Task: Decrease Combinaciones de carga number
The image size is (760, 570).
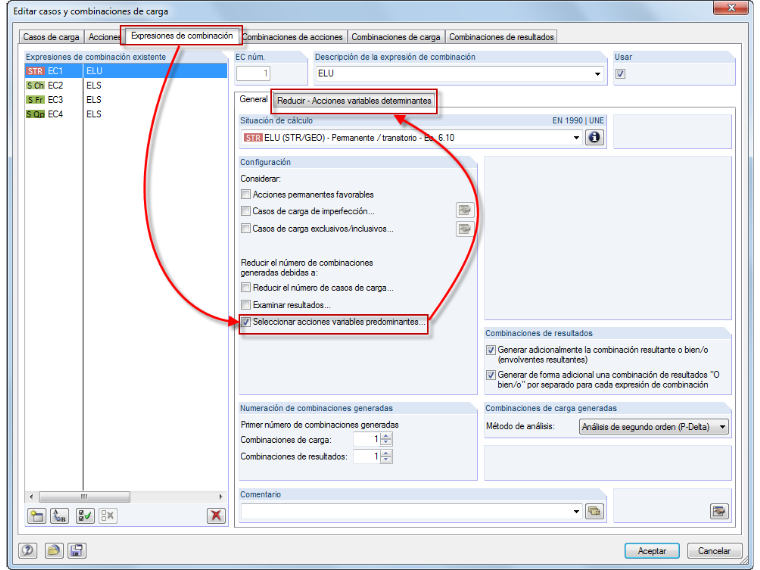Action: coord(386,443)
